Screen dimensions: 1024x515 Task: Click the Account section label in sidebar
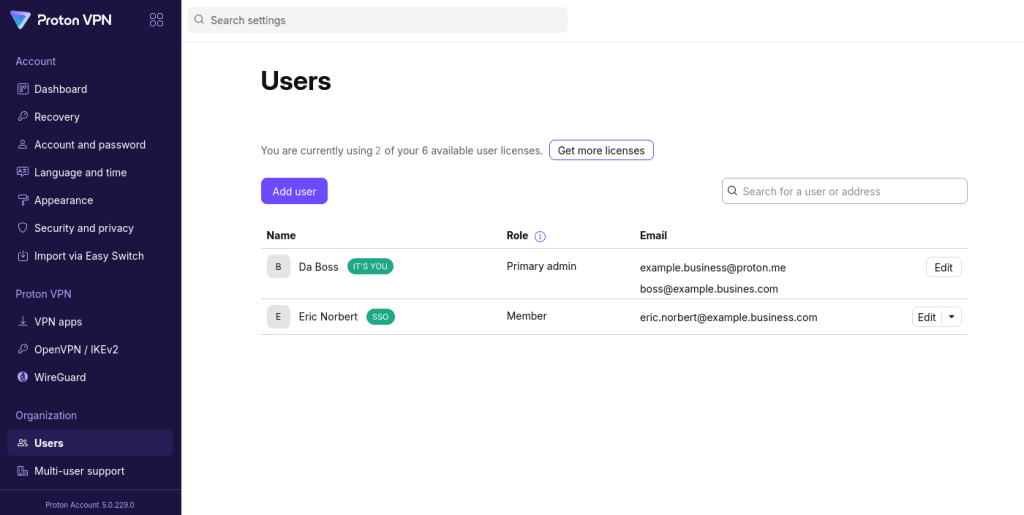(x=35, y=61)
